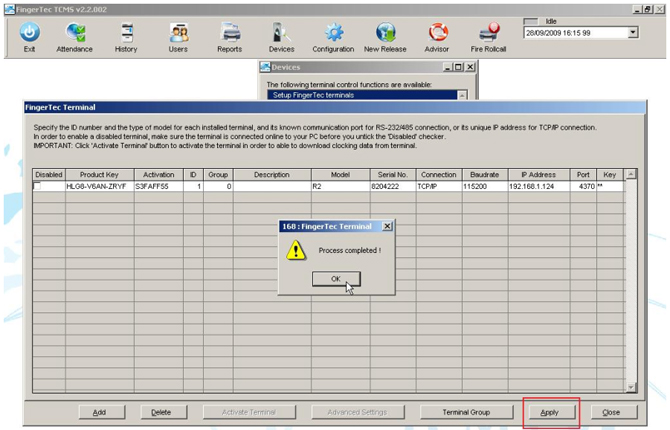This screenshot has height=430, width=670.
Task: Check New Release globe icon
Action: 385,33
